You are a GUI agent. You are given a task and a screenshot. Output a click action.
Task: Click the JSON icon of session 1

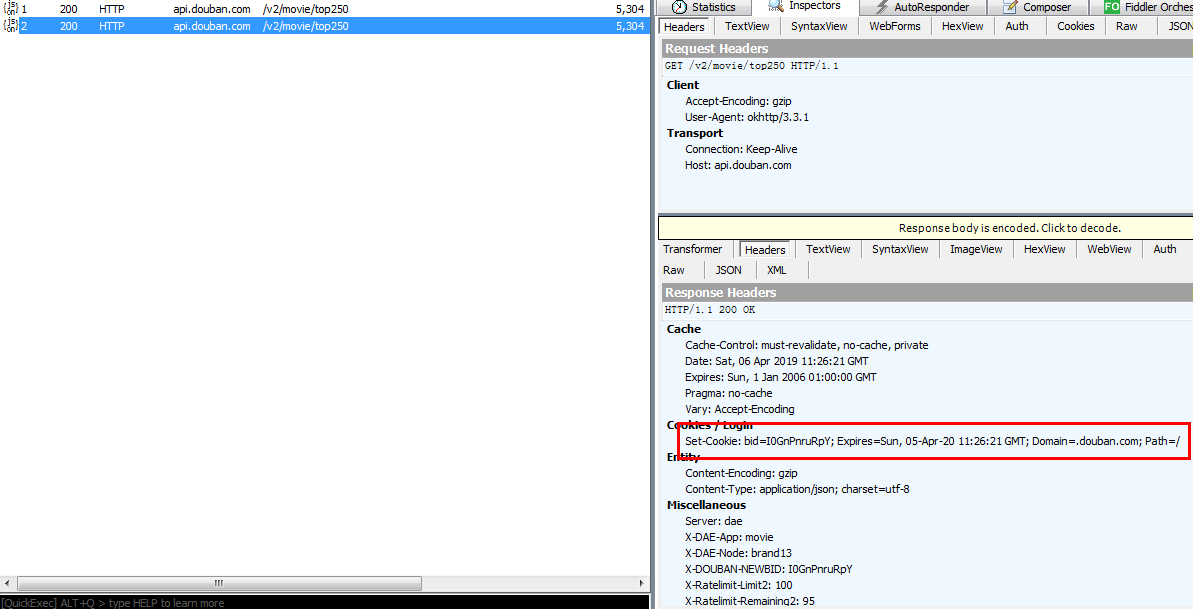(11, 9)
